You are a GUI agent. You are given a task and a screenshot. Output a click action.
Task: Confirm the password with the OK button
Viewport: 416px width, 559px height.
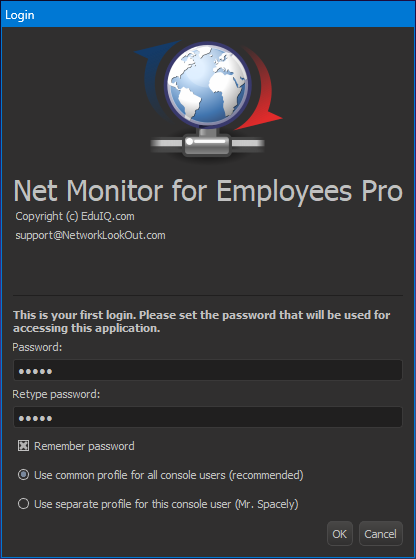click(x=340, y=534)
